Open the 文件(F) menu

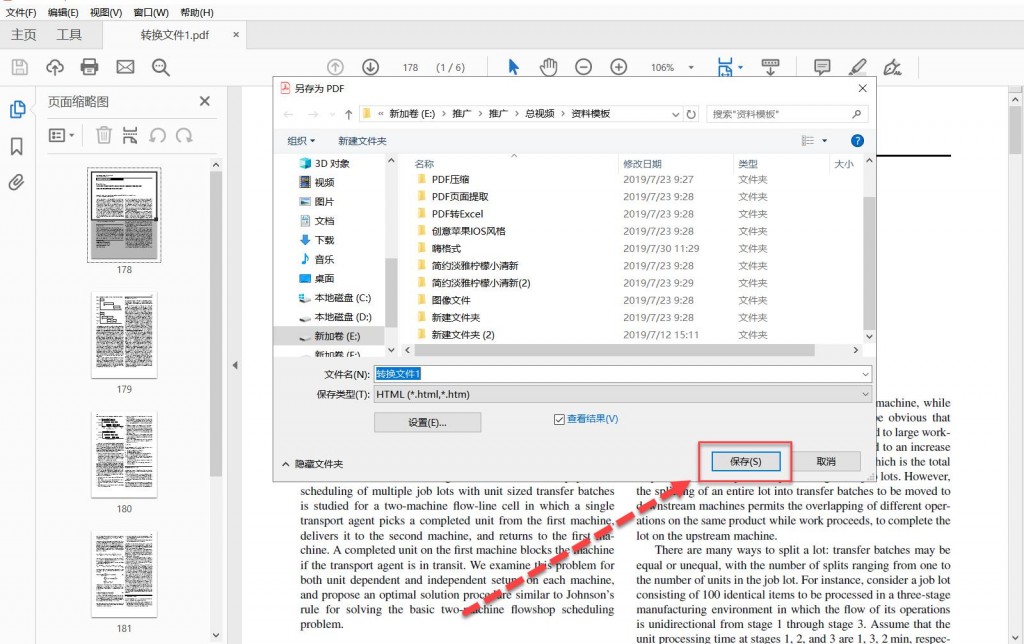[21, 12]
